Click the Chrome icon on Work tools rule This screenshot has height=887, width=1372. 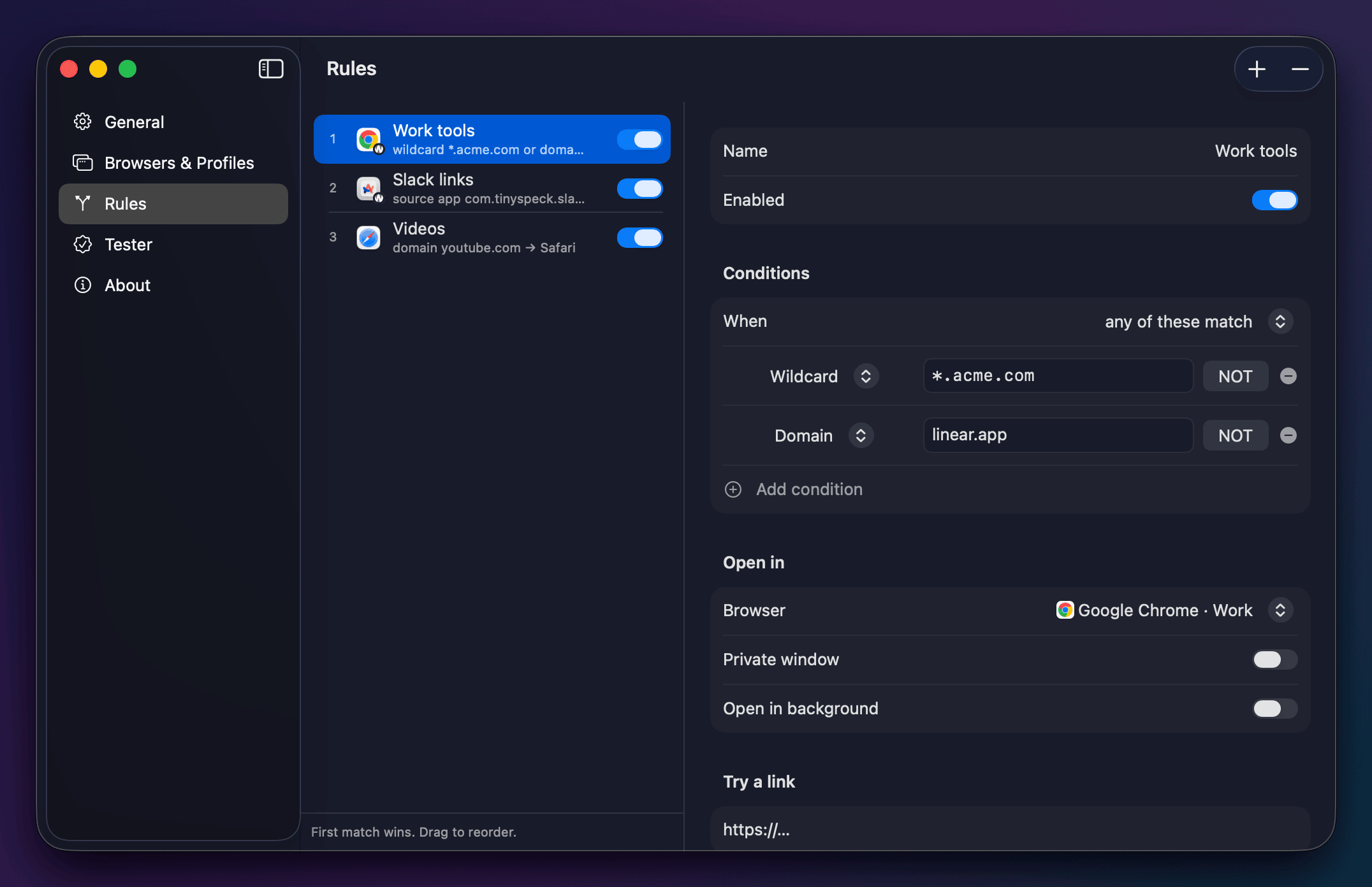point(369,139)
